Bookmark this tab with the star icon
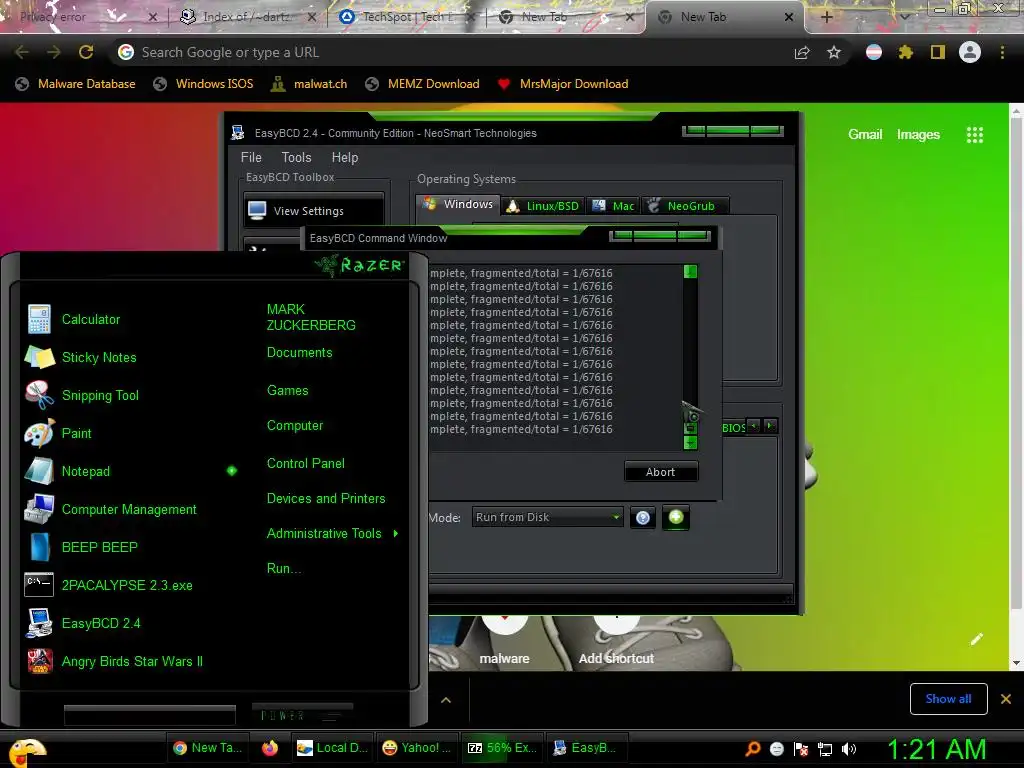Viewport: 1024px width, 768px height. pos(834,52)
